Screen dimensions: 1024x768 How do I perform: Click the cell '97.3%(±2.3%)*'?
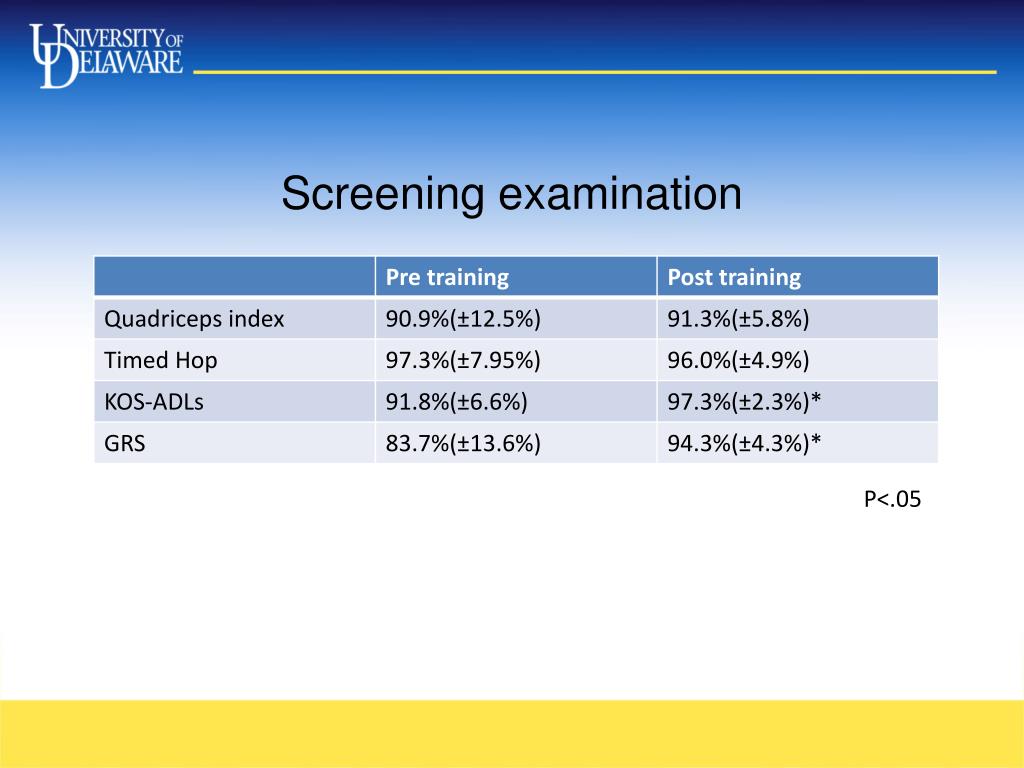(797, 402)
